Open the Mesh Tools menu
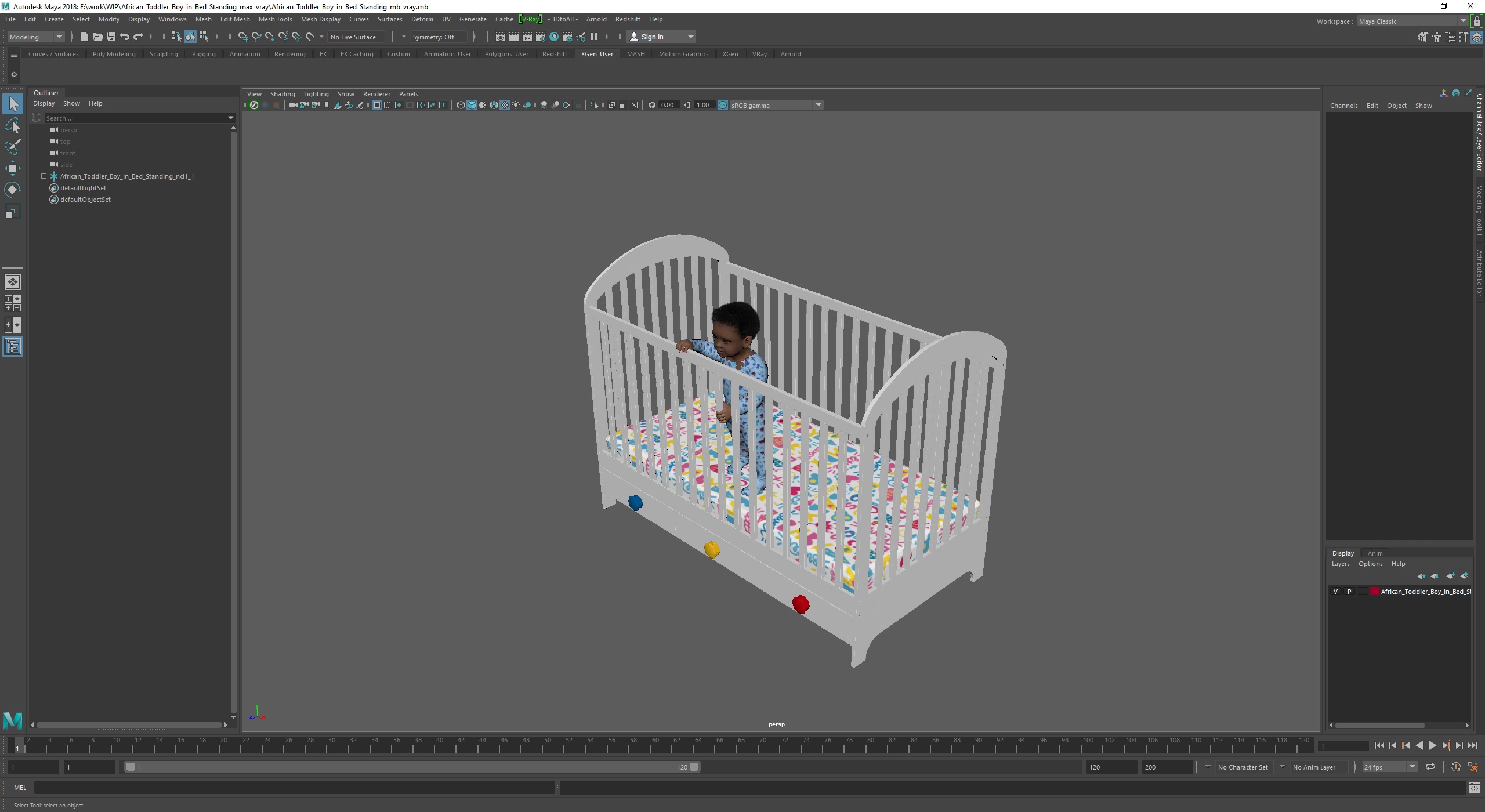 [x=275, y=19]
